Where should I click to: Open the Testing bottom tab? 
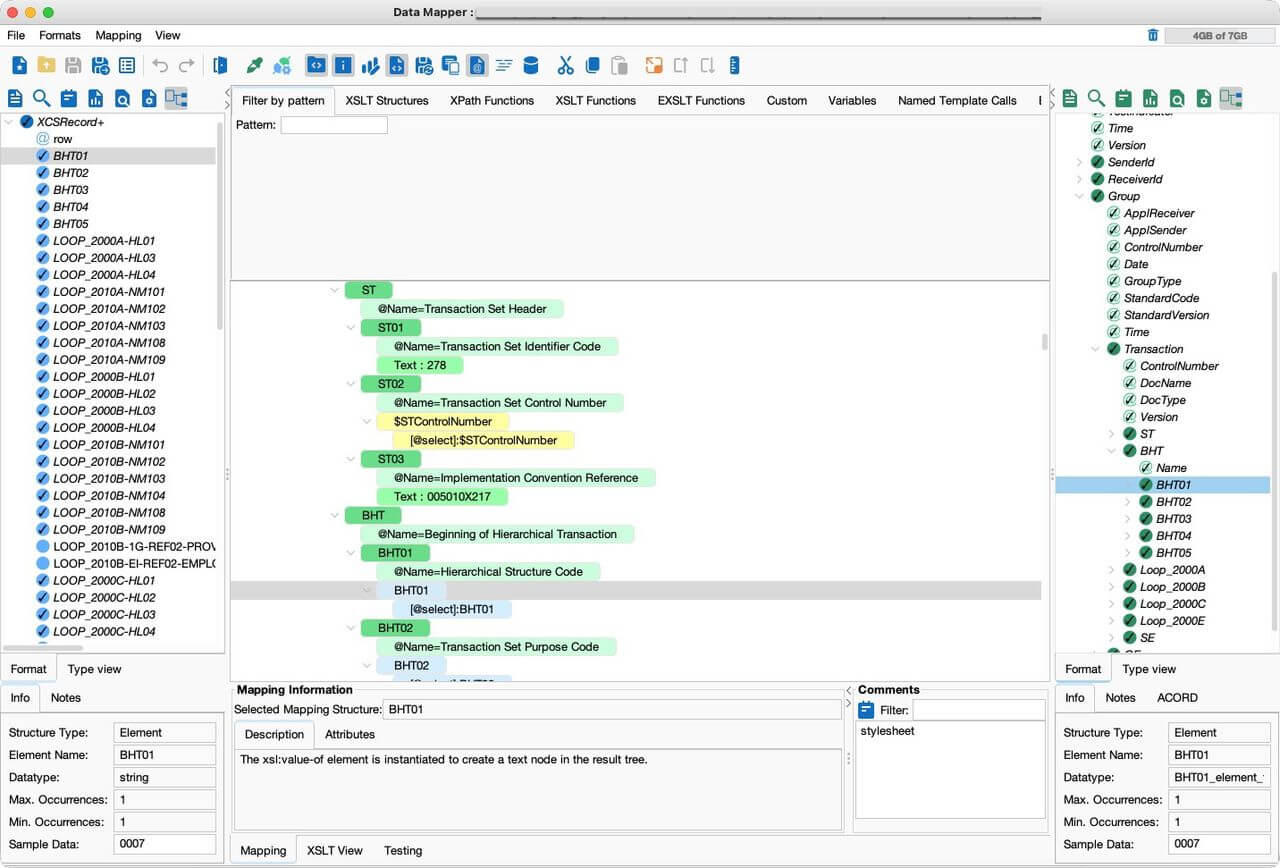(x=403, y=850)
